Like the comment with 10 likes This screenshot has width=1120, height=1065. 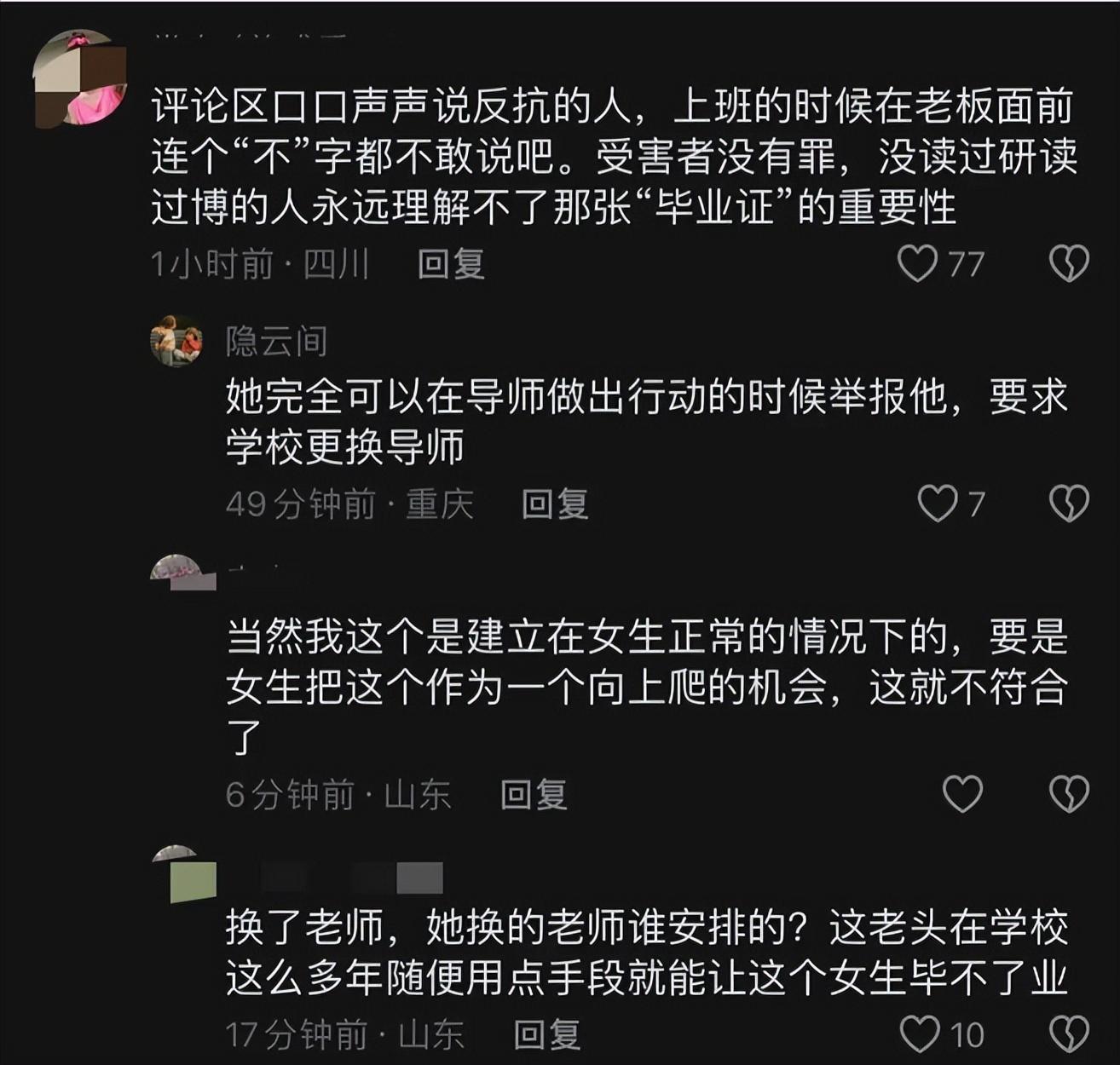[x=921, y=1034]
